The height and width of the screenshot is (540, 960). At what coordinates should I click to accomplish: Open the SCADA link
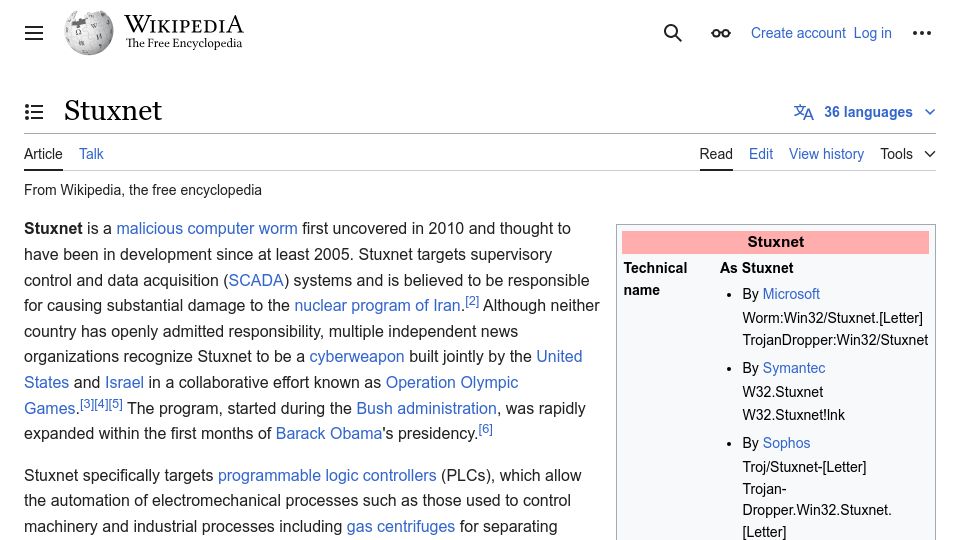(256, 280)
